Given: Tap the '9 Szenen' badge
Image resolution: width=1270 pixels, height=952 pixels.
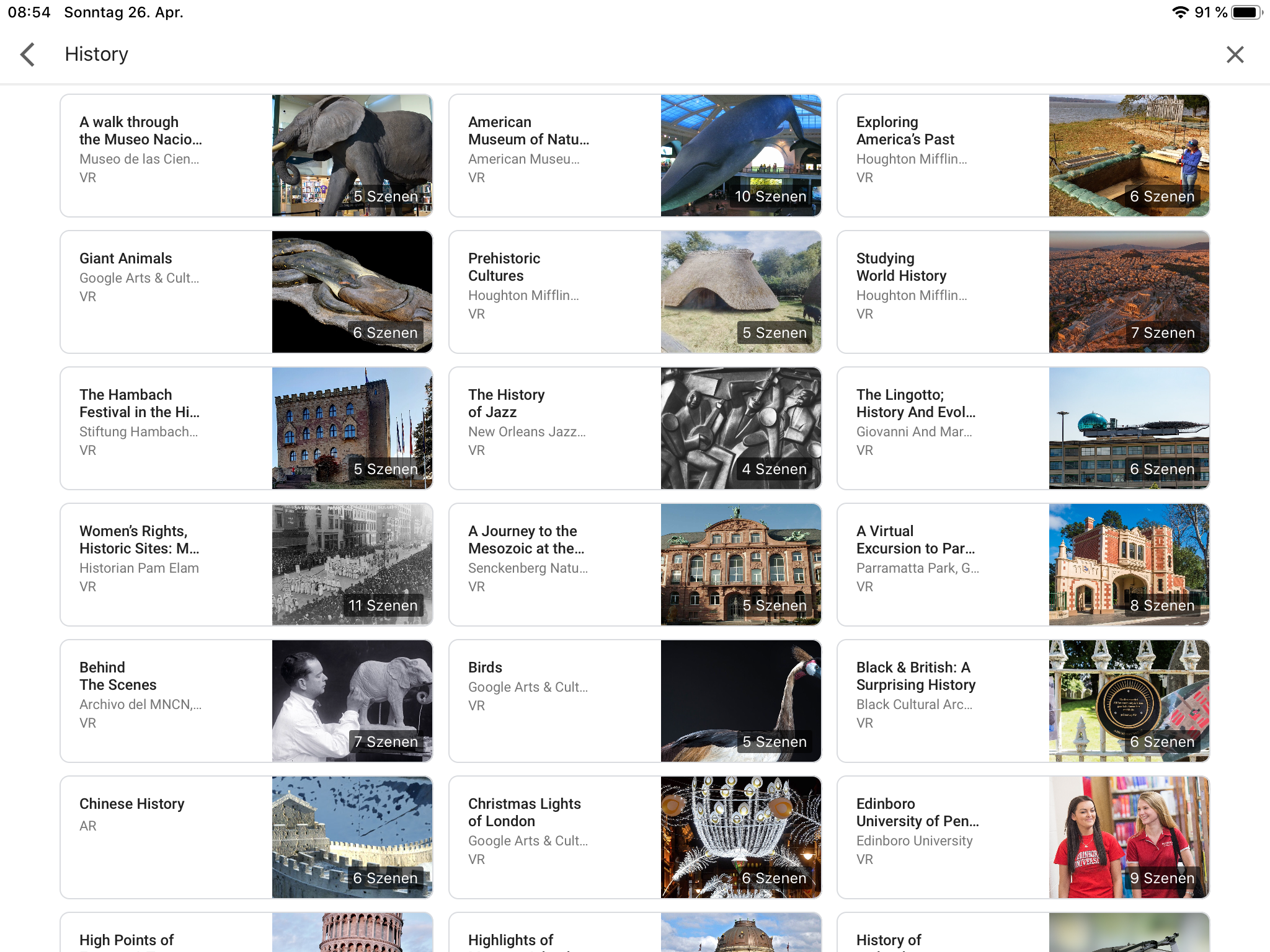Looking at the screenshot, I should 1162,878.
